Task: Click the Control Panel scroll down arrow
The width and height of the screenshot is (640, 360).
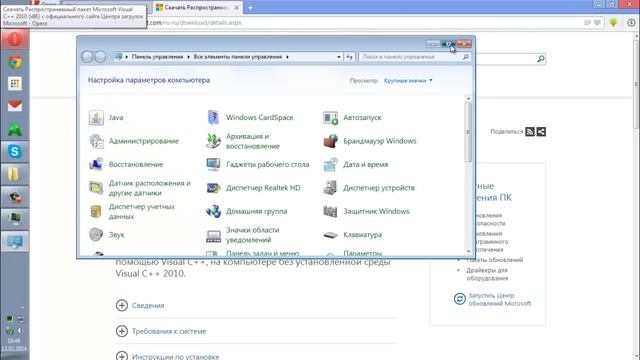Action: [468, 251]
